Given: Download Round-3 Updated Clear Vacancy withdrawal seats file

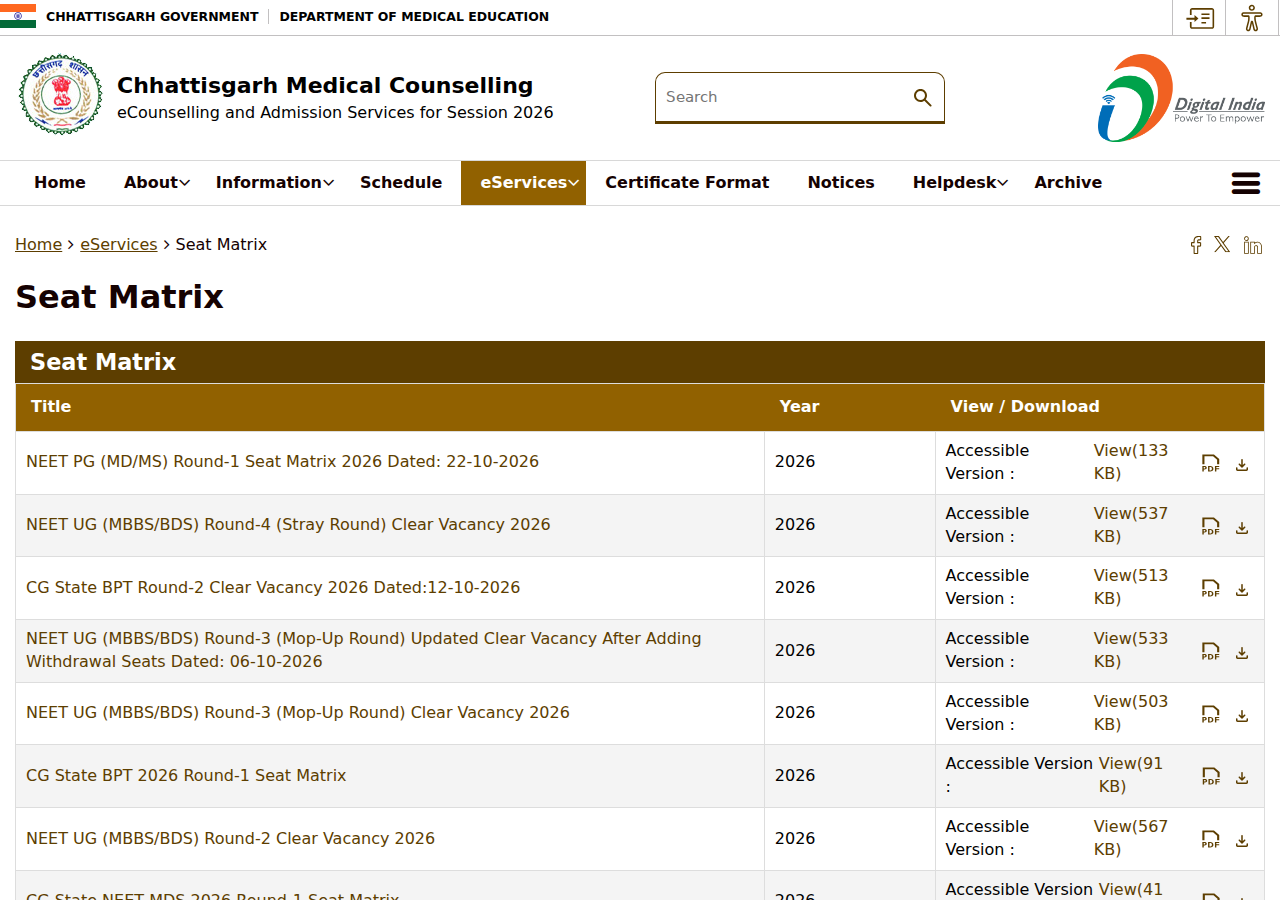Looking at the screenshot, I should pos(1242,652).
